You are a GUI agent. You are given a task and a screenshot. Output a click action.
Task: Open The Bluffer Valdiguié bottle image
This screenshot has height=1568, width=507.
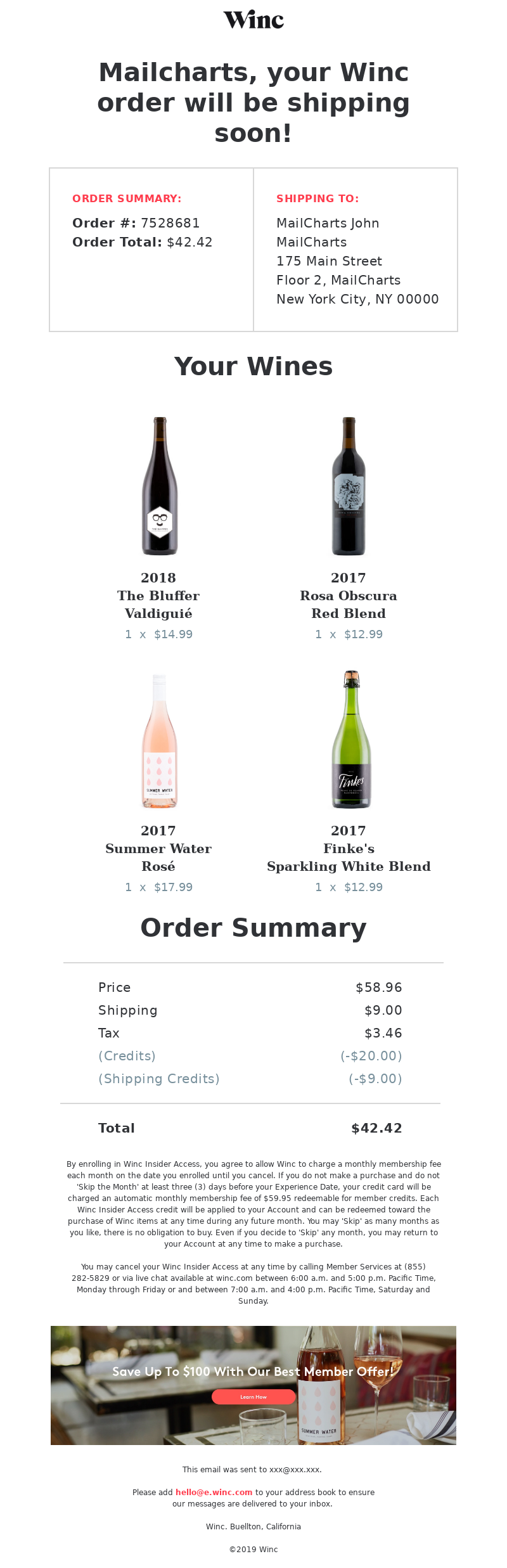[159, 486]
